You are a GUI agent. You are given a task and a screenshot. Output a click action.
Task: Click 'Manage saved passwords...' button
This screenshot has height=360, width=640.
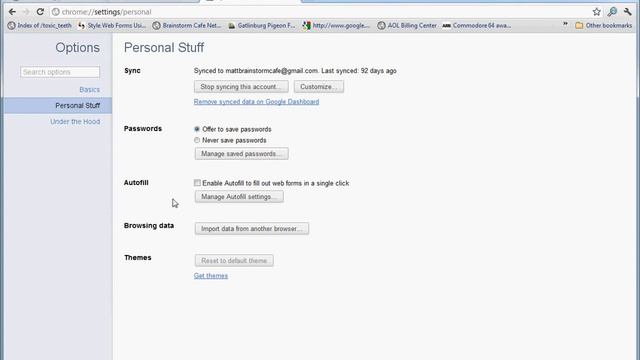point(242,153)
